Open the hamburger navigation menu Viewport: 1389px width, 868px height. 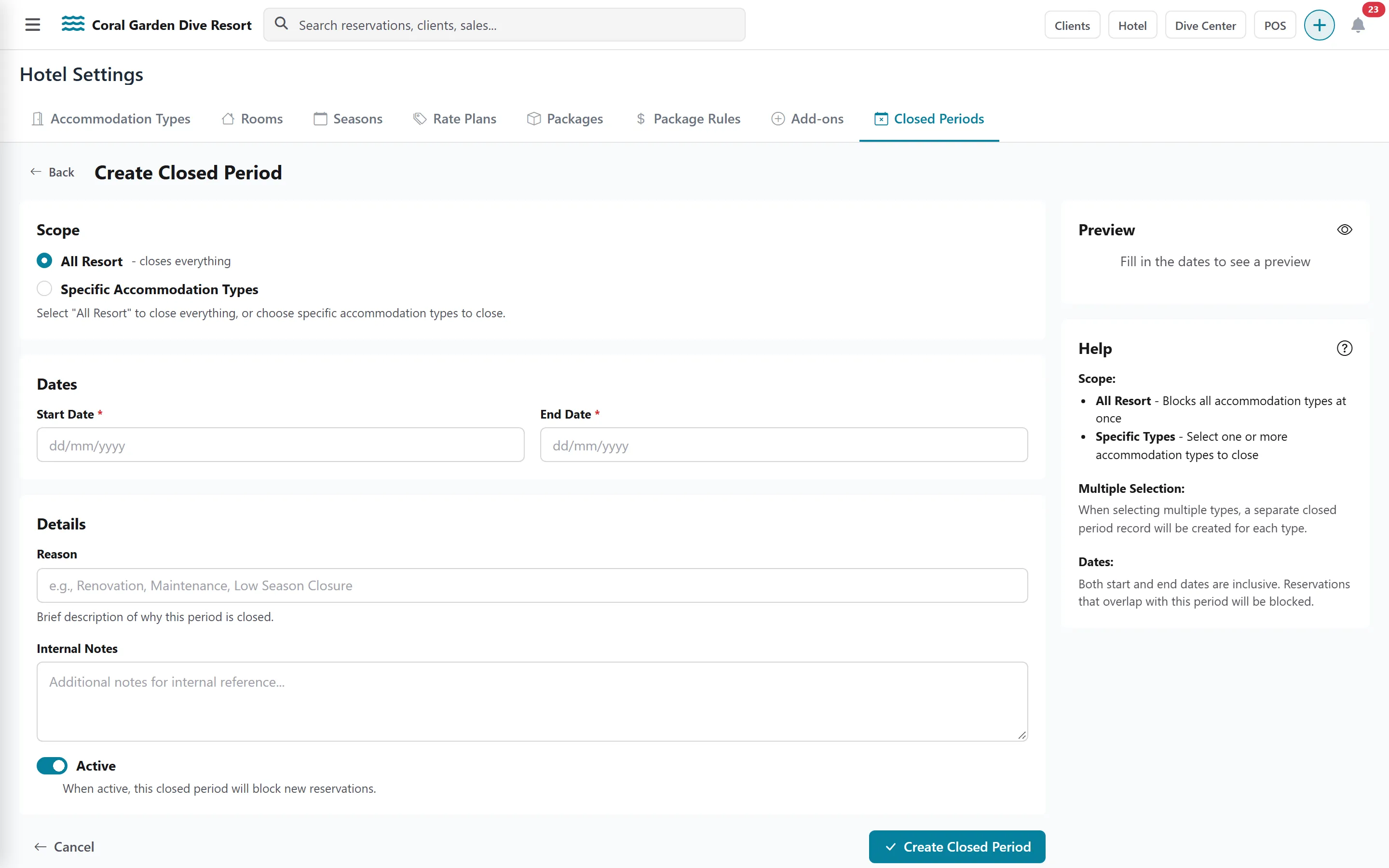click(33, 25)
